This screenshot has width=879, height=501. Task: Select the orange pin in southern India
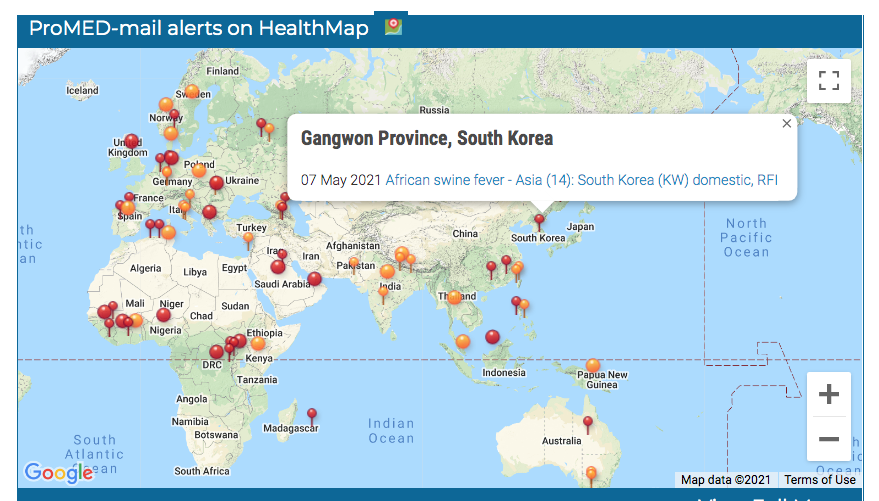(x=383, y=294)
